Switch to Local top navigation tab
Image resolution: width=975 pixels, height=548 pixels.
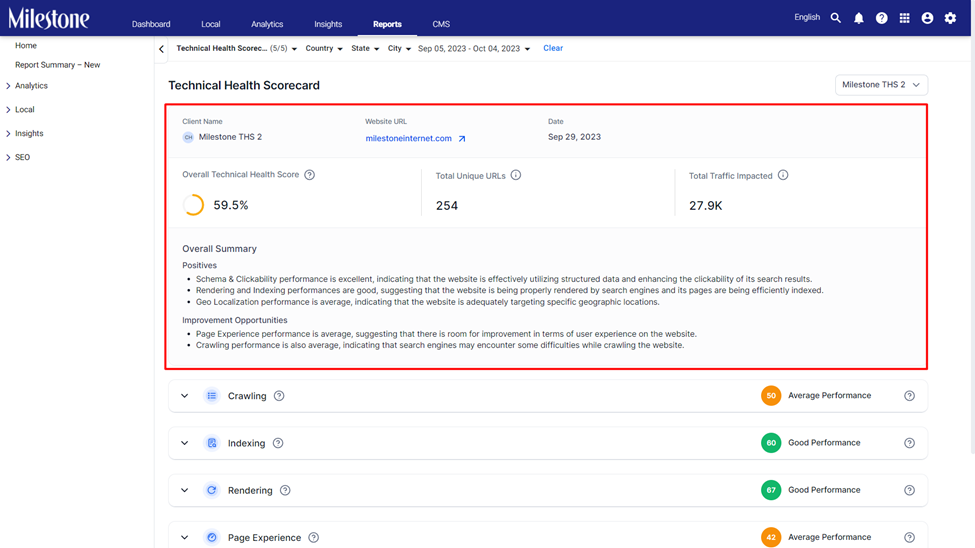tap(211, 24)
